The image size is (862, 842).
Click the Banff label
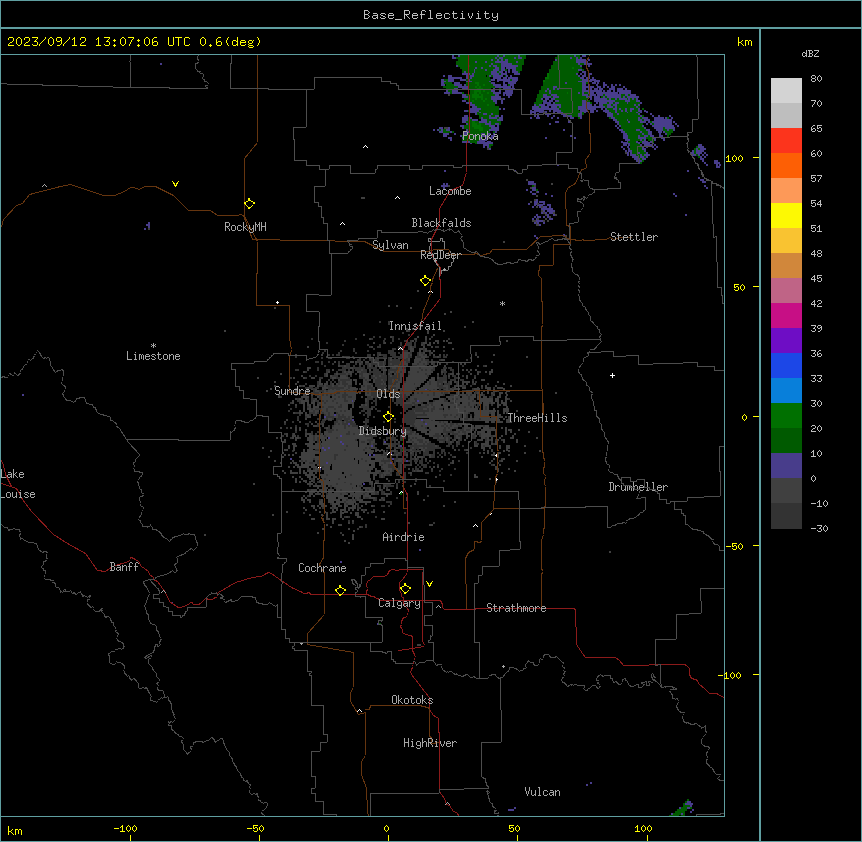(124, 567)
